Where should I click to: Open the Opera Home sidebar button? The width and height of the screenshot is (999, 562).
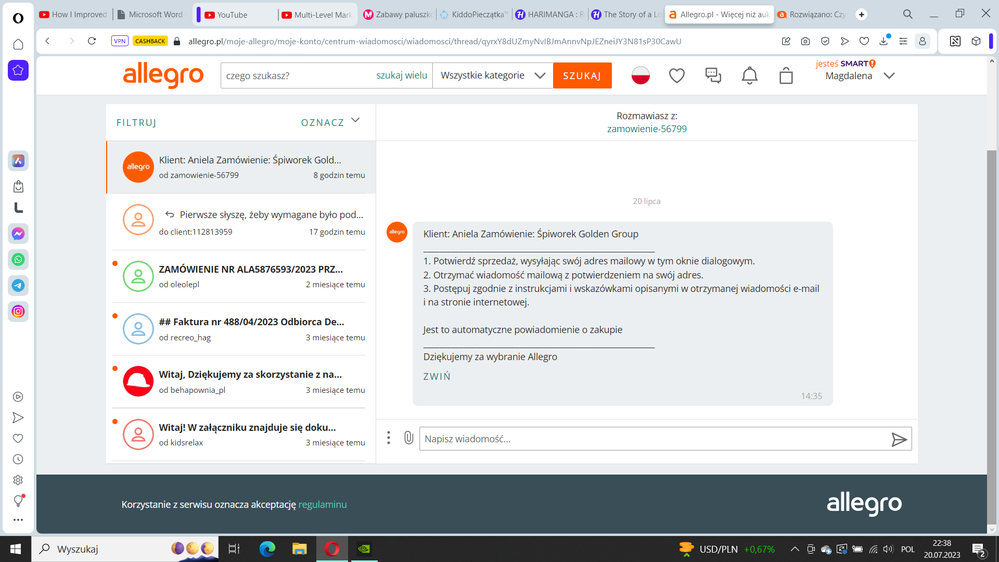[18, 44]
